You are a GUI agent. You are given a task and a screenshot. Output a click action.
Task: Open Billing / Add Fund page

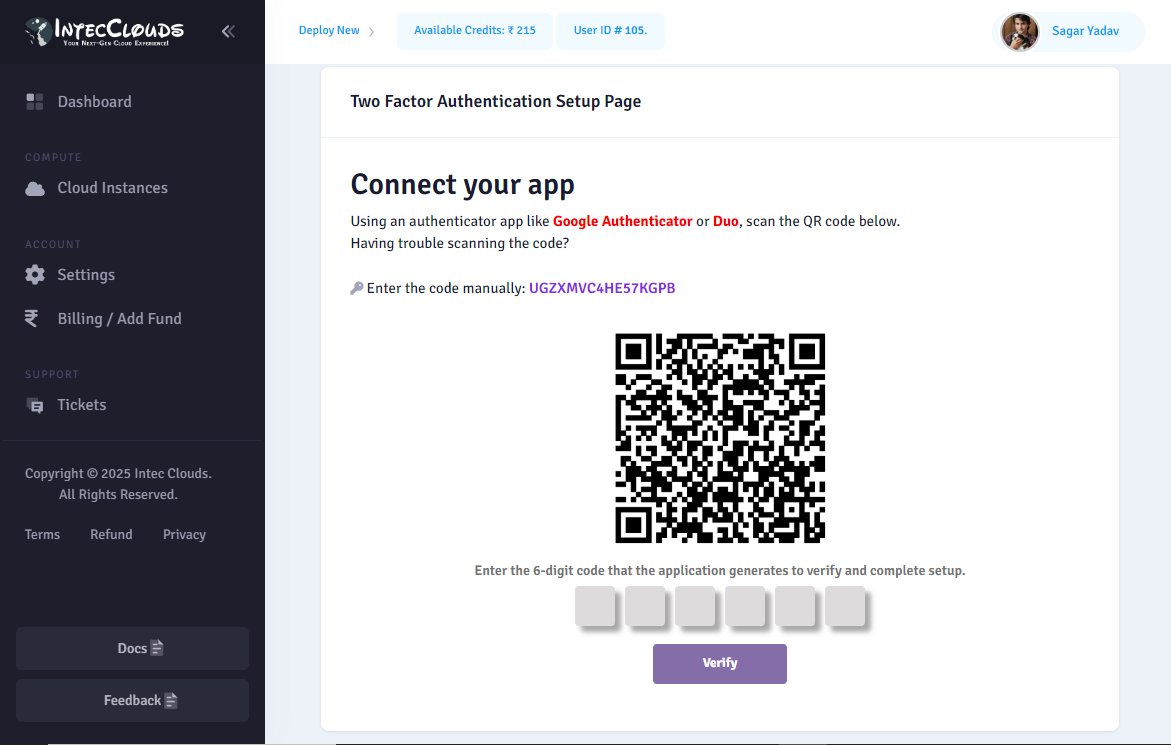[119, 319]
